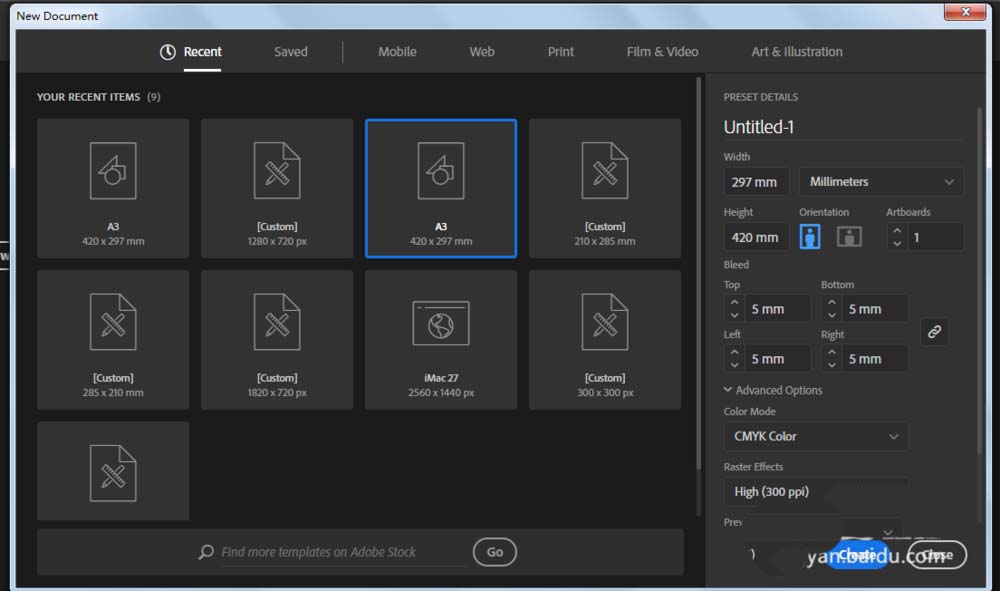Open the Print presets tab

click(x=561, y=52)
